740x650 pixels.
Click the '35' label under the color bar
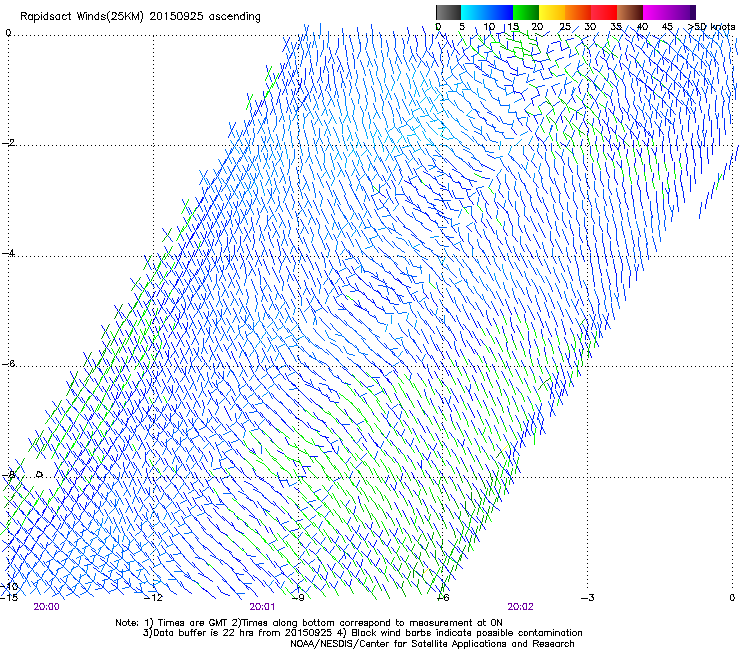pyautogui.click(x=616, y=27)
